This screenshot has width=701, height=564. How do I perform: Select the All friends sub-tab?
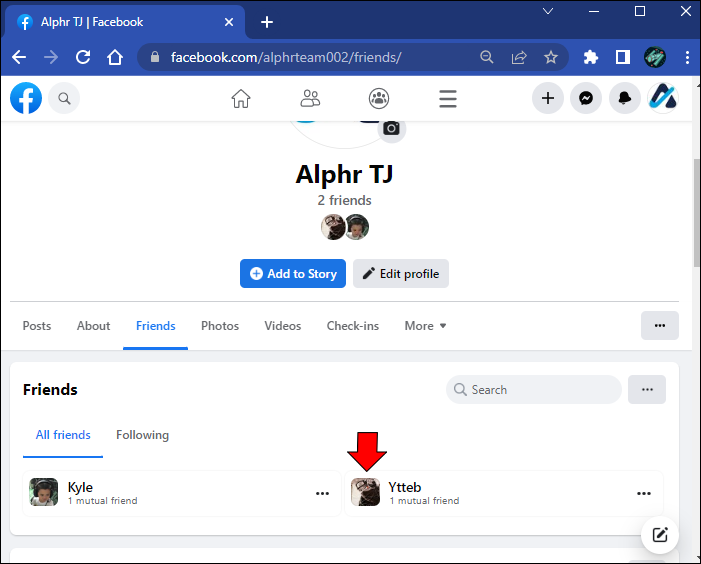pos(63,435)
